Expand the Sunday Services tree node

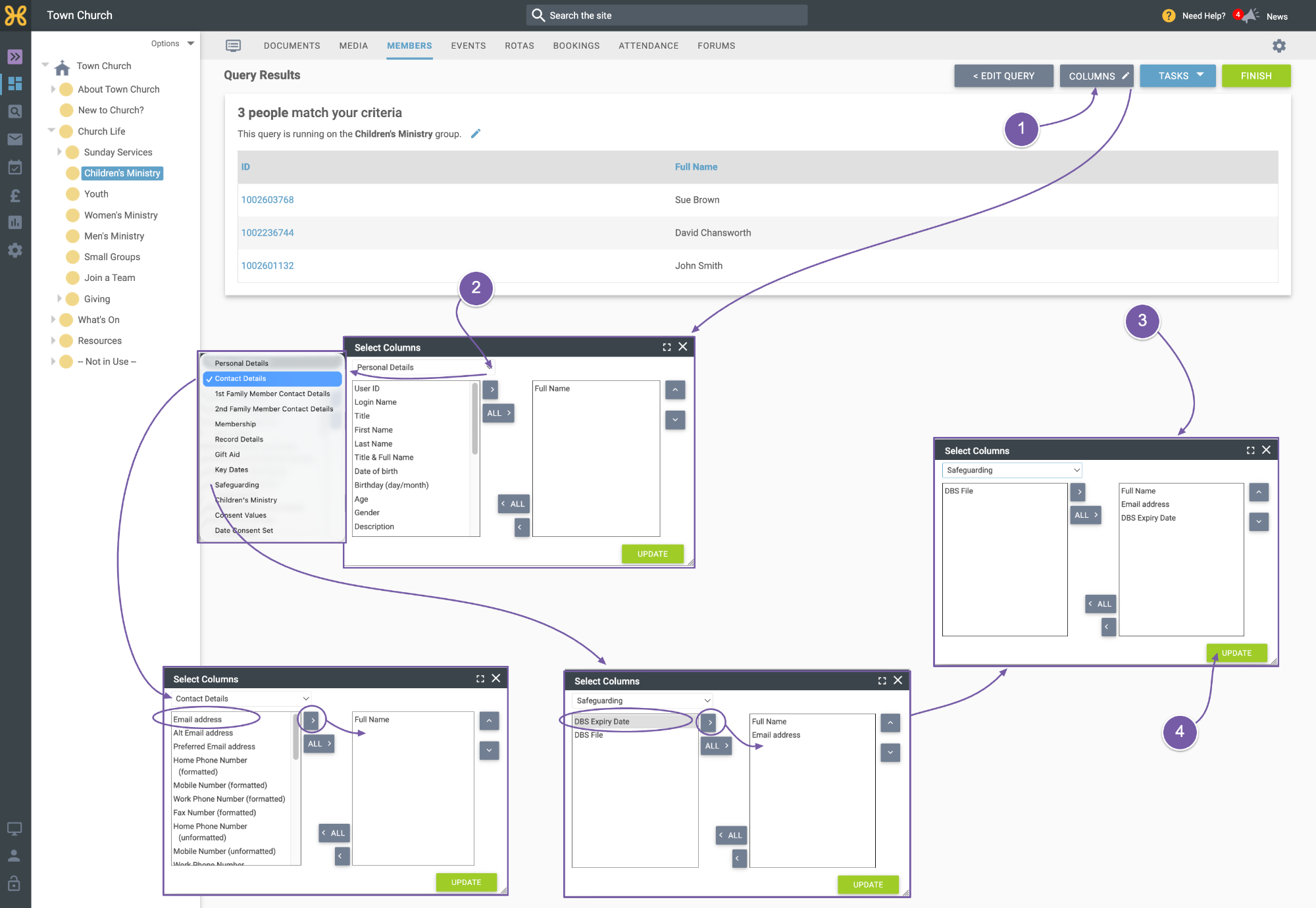(x=60, y=152)
